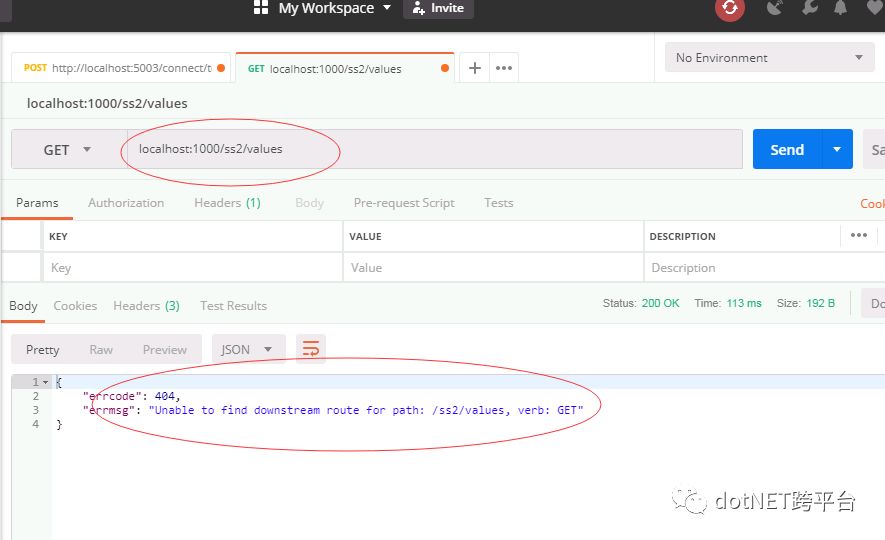Click the red sync status icon
Image resolution: width=885 pixels, height=540 pixels.
(x=730, y=7)
